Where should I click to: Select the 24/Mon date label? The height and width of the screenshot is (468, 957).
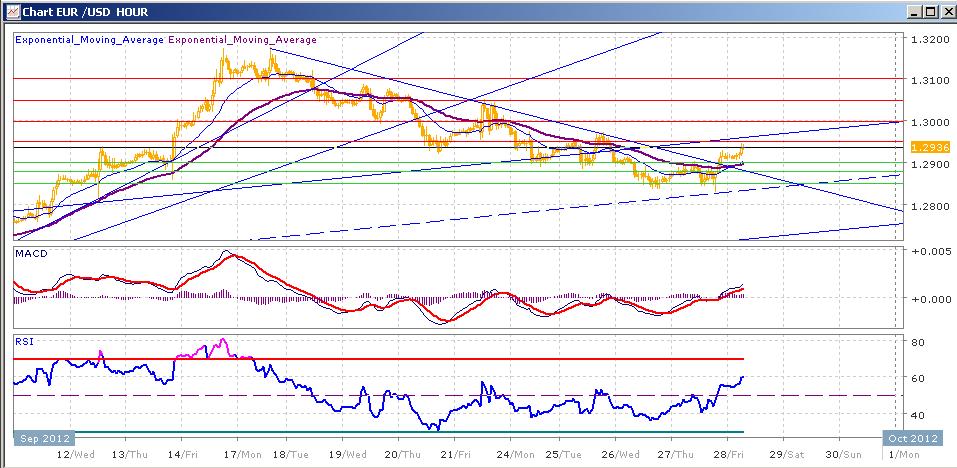[x=516, y=455]
